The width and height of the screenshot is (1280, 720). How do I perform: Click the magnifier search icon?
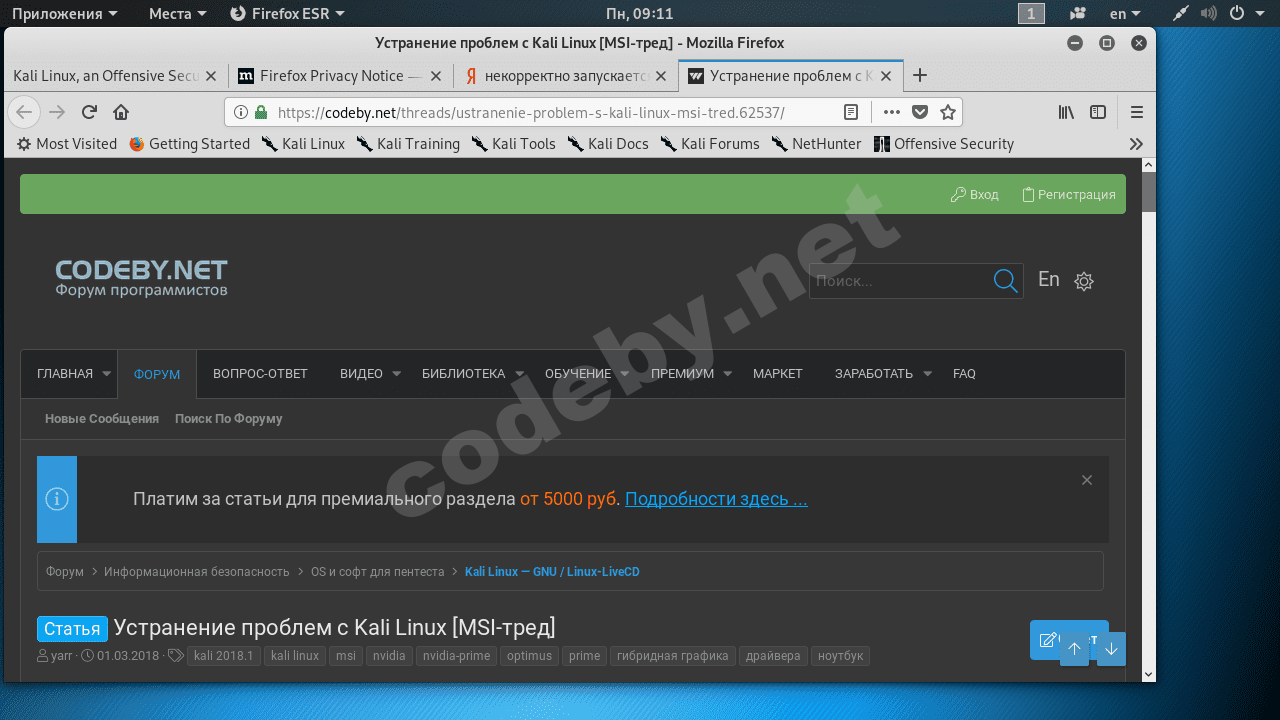[1006, 281]
